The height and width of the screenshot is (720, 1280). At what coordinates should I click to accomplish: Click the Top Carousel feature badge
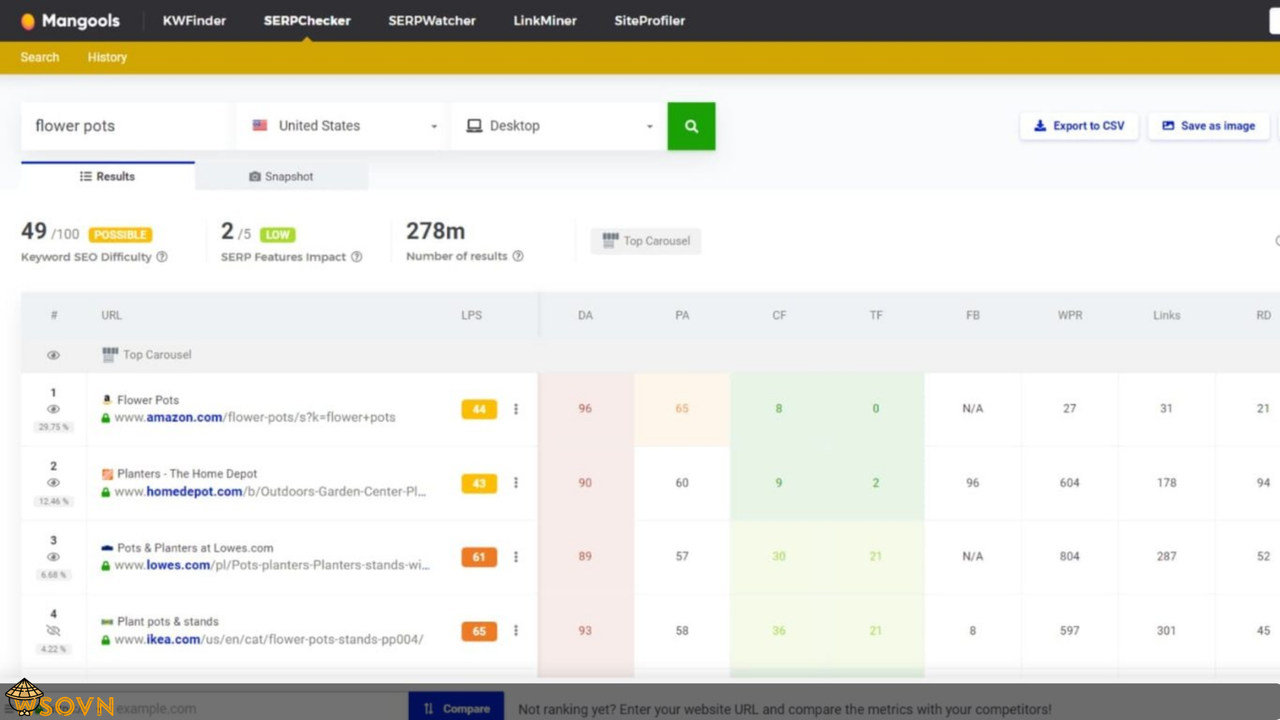[646, 241]
